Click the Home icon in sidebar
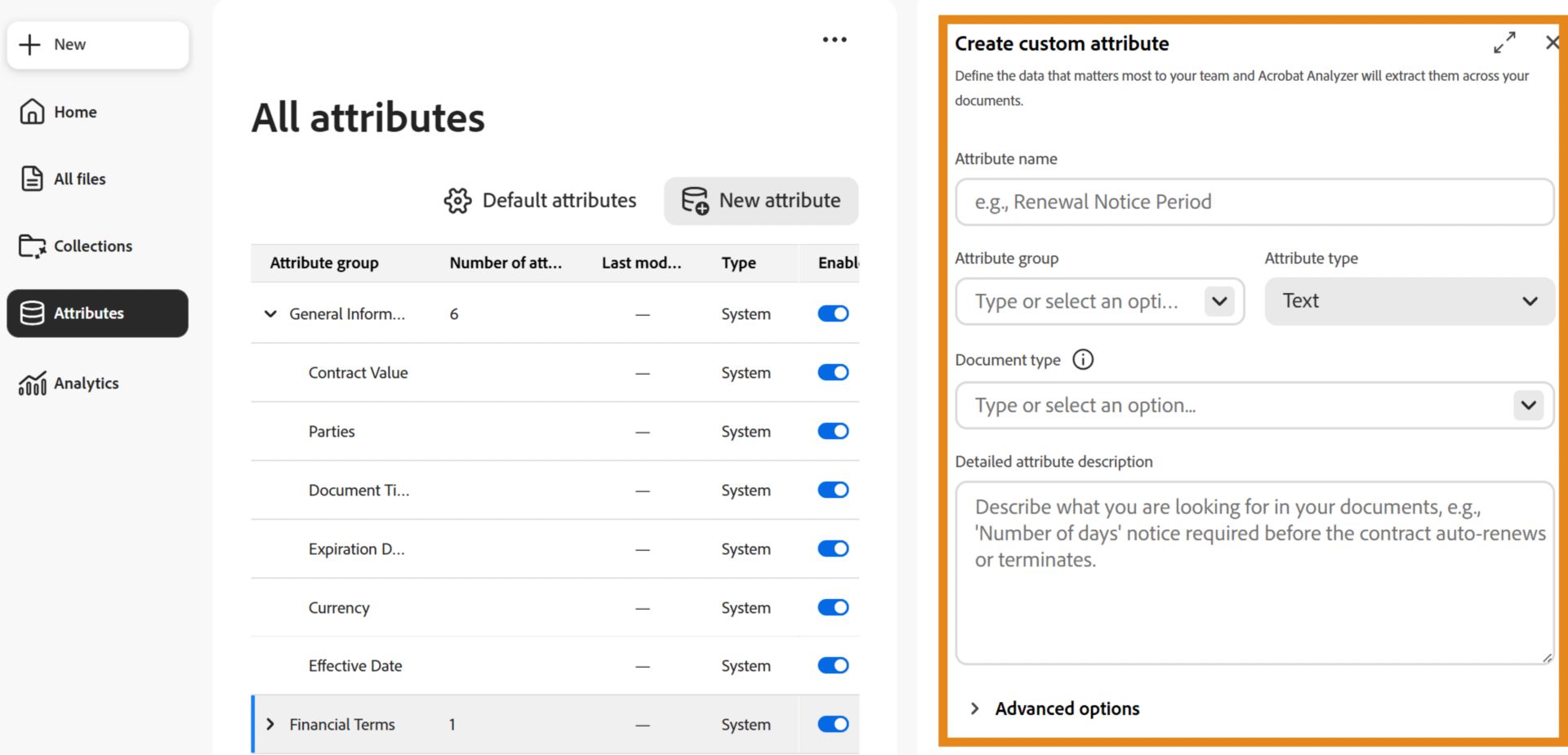The height and width of the screenshot is (755, 1568). point(32,112)
